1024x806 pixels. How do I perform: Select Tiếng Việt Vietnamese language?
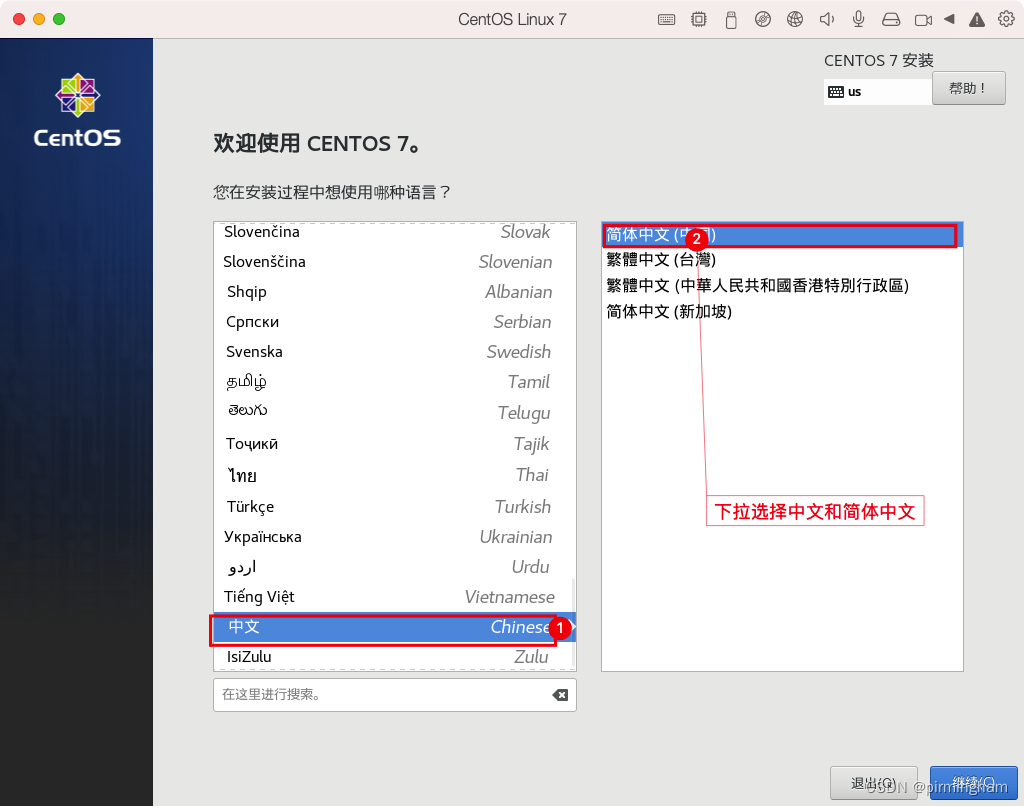coord(392,597)
